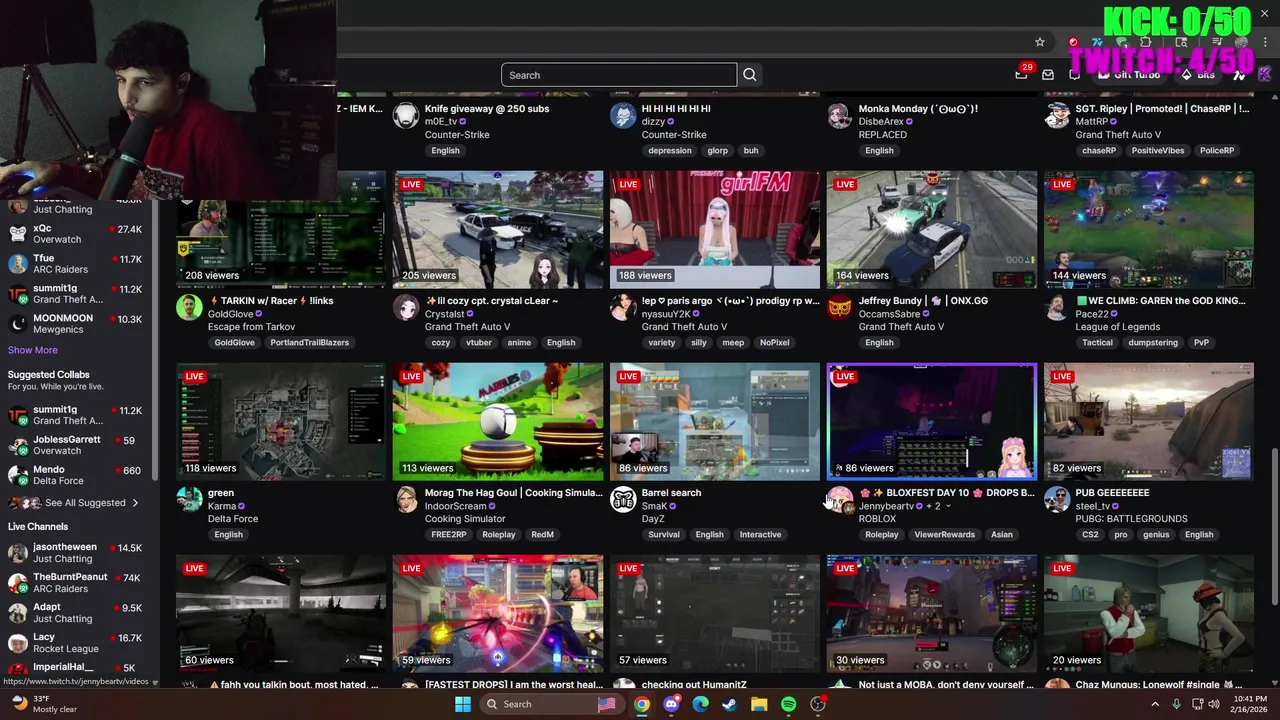Open Discord from the taskbar
This screenshot has height=720, width=1280.
click(x=671, y=704)
